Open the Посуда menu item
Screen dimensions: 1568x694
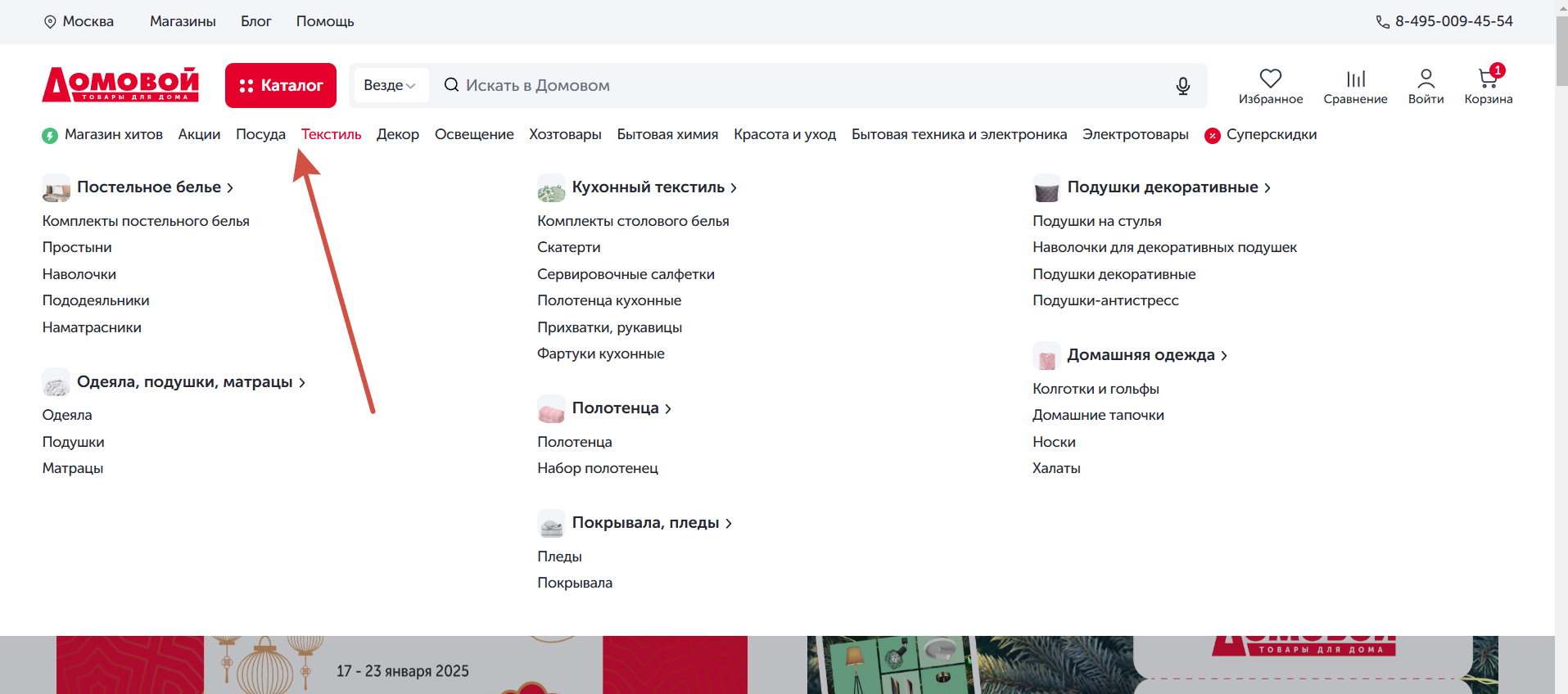tap(260, 134)
